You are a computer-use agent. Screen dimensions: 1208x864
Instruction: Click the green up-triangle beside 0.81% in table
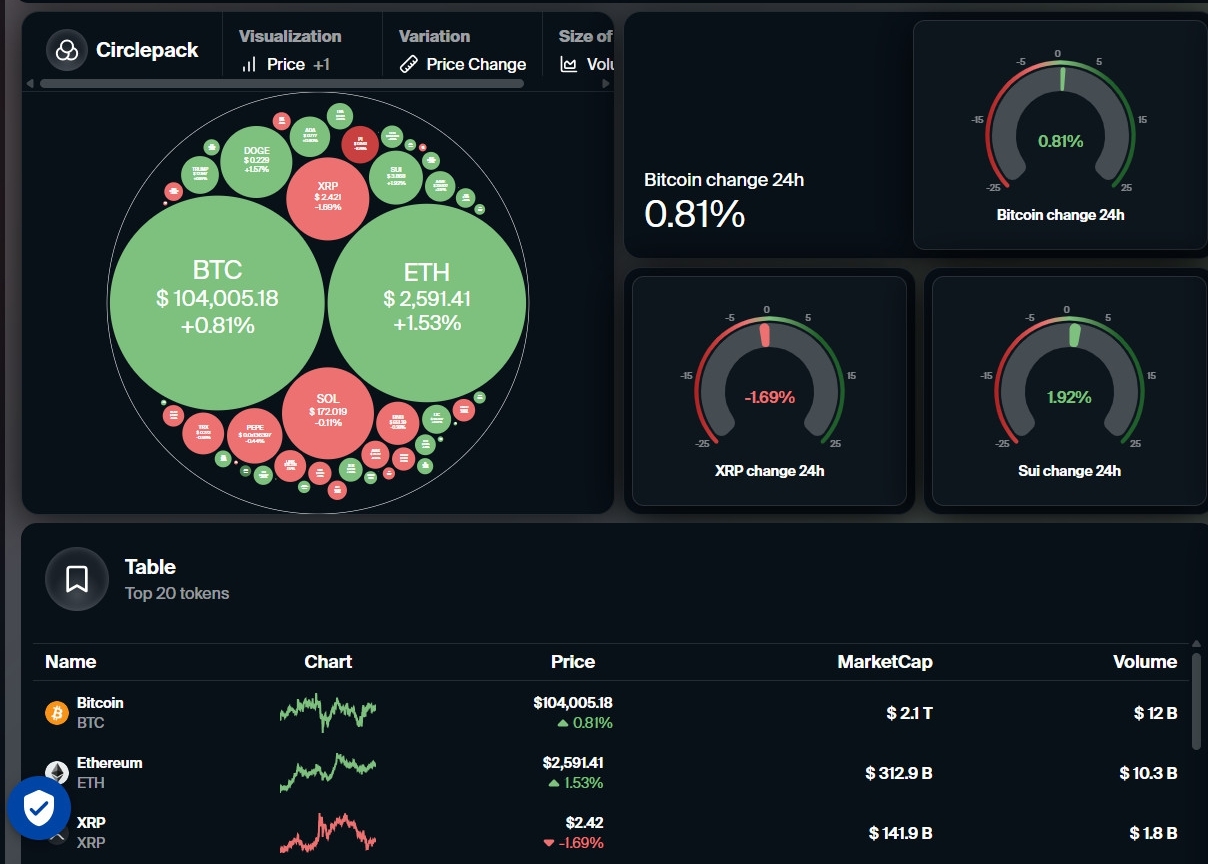coord(563,723)
